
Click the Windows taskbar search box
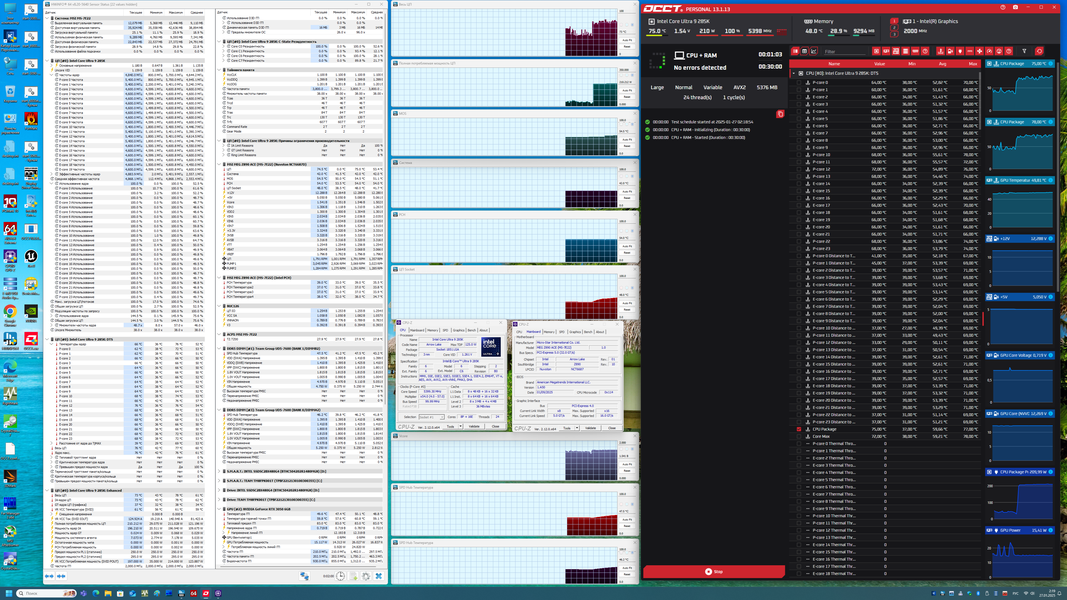46,593
